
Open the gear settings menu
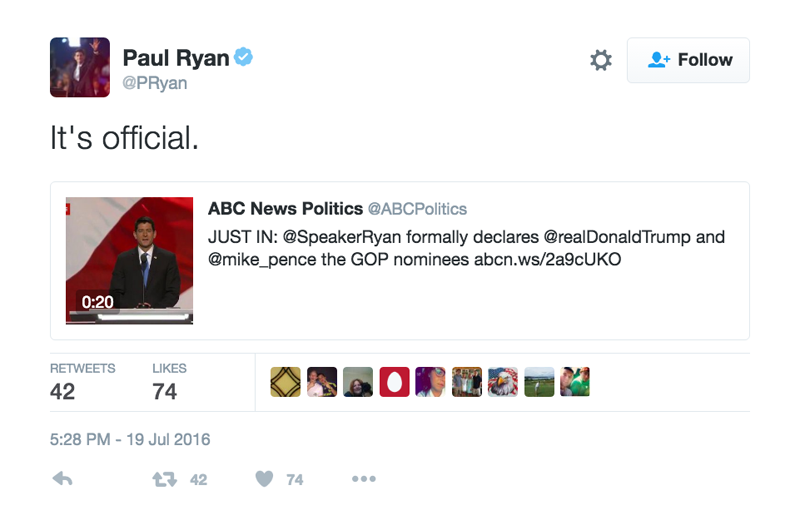(600, 60)
